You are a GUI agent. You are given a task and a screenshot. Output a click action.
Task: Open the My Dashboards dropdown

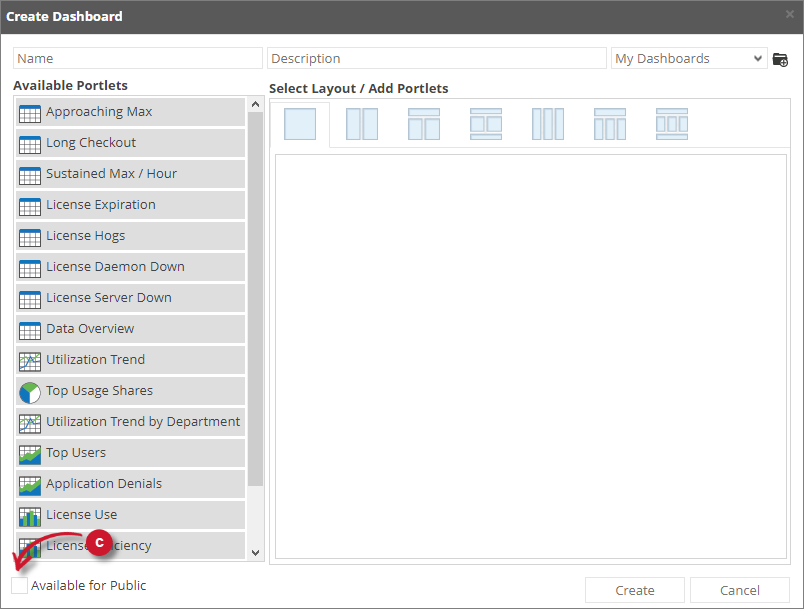(x=688, y=58)
